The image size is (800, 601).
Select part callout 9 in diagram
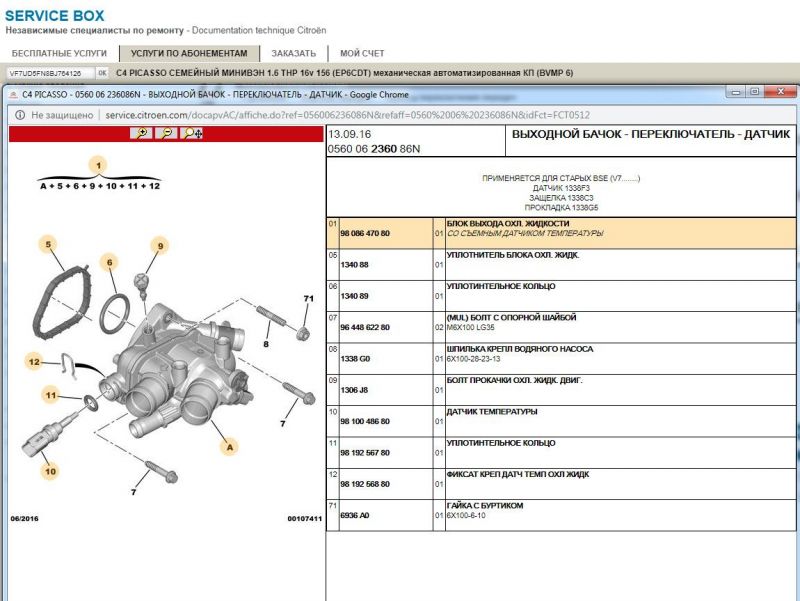pyautogui.click(x=159, y=245)
